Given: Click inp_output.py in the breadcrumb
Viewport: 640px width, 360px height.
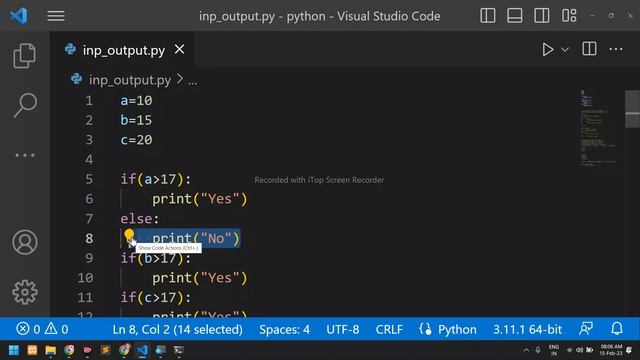Looking at the screenshot, I should pyautogui.click(x=130, y=80).
